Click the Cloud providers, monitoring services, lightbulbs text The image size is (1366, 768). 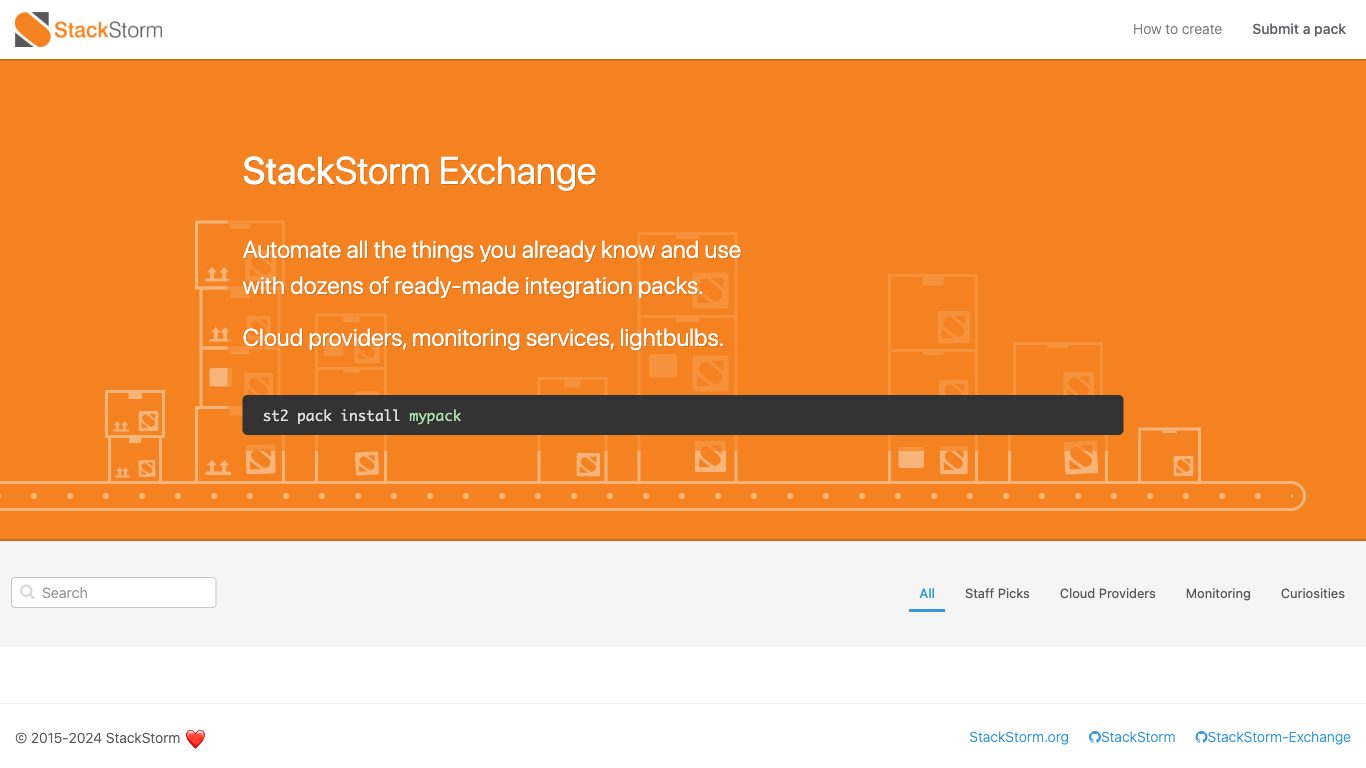point(483,338)
